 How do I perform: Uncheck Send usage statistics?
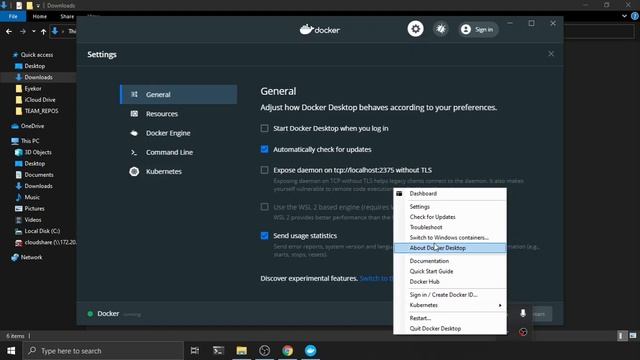click(x=264, y=236)
